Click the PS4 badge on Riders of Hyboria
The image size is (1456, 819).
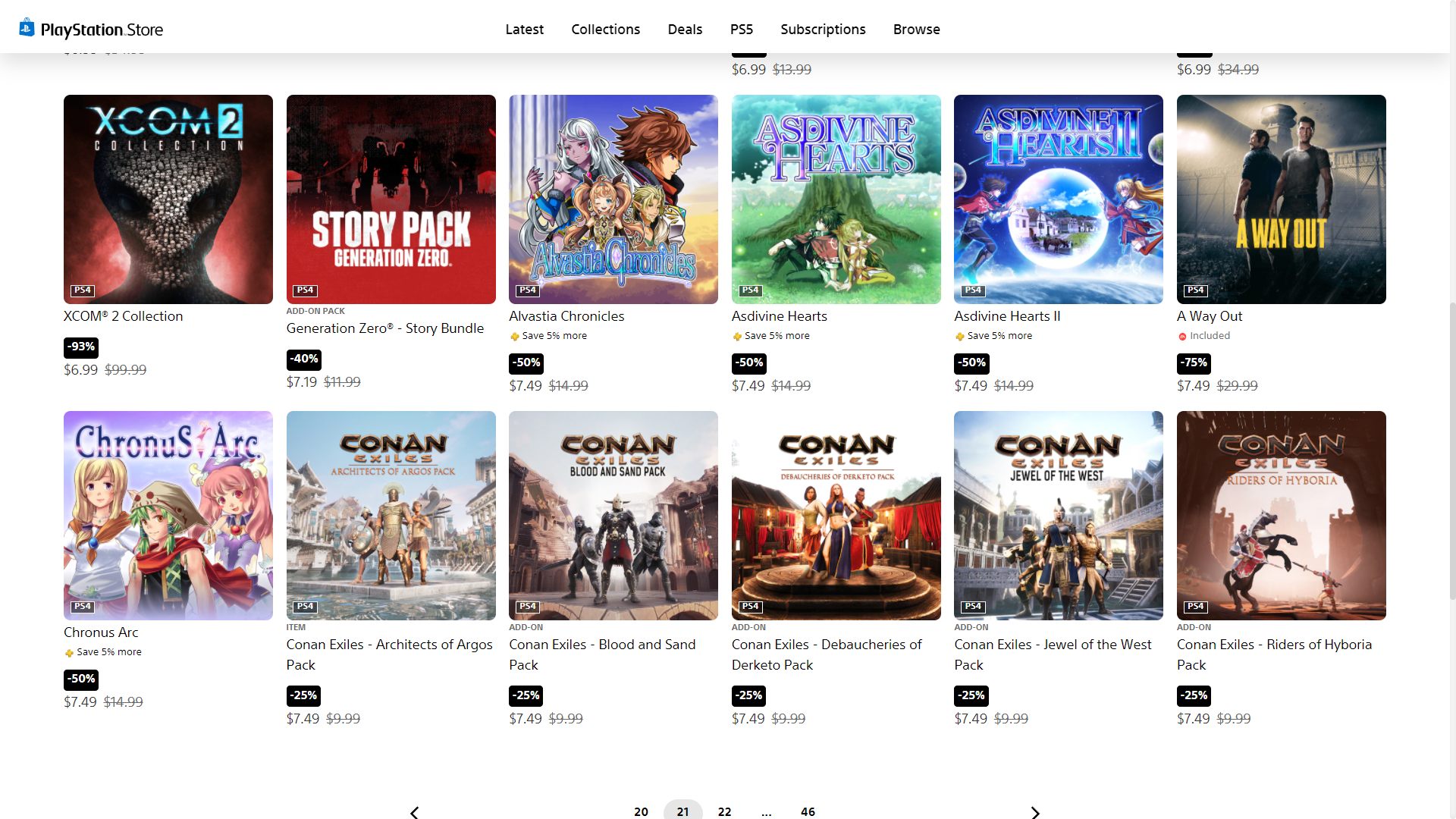(1196, 607)
